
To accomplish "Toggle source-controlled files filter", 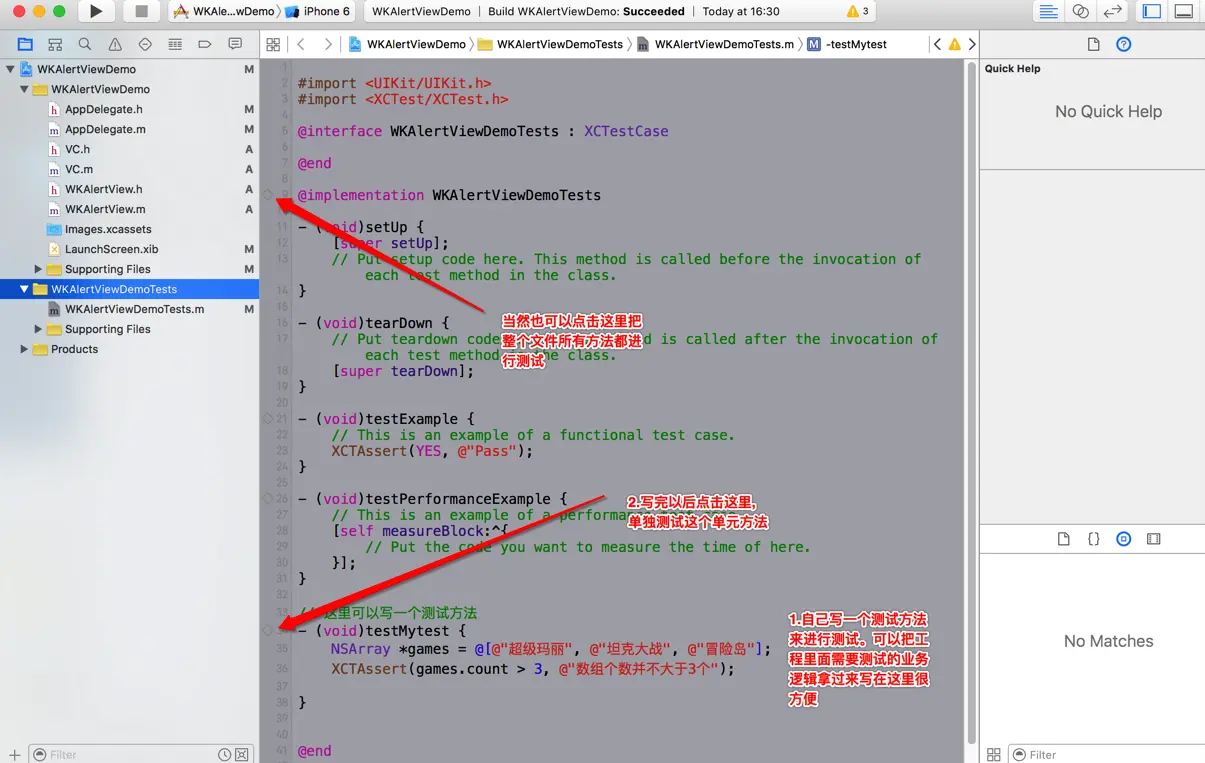I will point(242,755).
